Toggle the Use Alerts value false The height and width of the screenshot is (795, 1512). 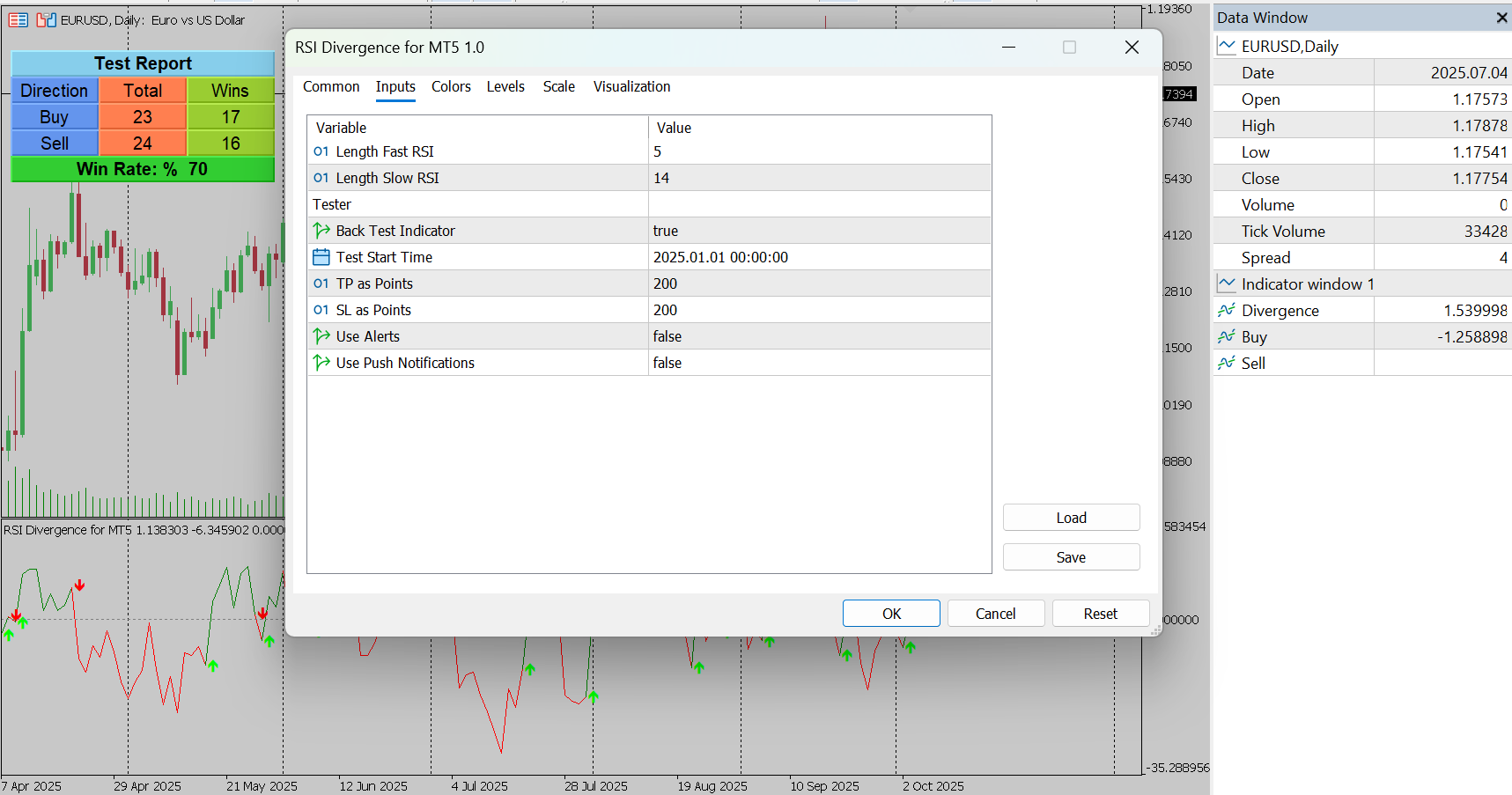pyautogui.click(x=820, y=336)
